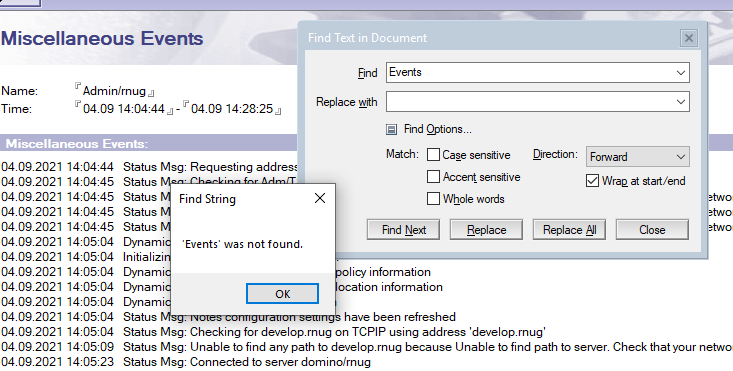Click the Close button in Find dialog
The height and width of the screenshot is (371, 733).
(x=652, y=230)
